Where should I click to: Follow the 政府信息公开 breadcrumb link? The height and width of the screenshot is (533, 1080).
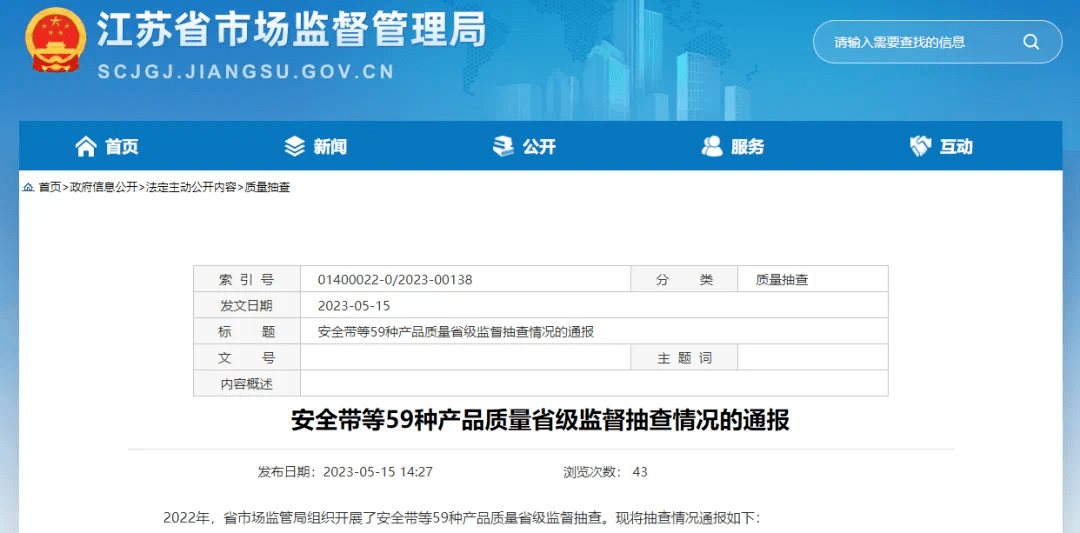[x=103, y=187]
